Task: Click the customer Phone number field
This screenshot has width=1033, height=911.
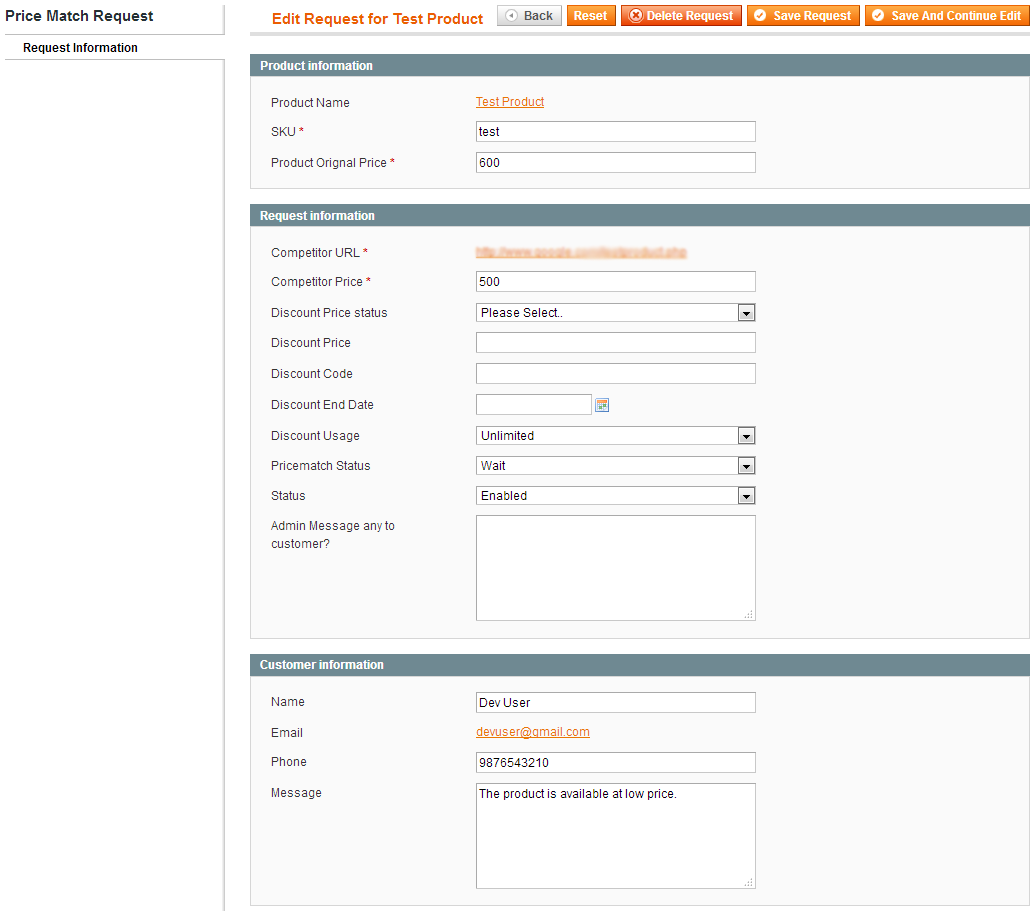Action: 615,763
